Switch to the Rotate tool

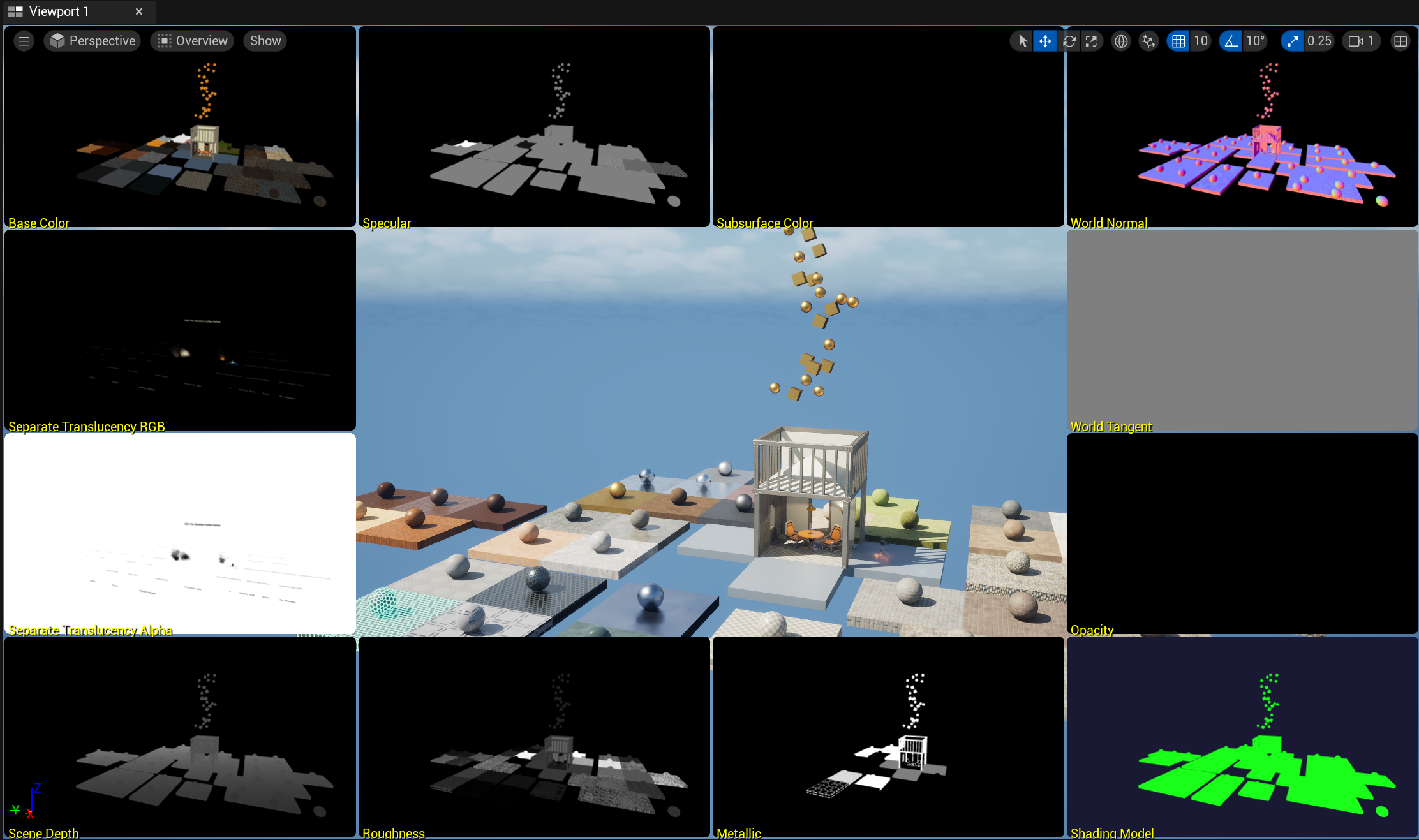coord(1069,41)
